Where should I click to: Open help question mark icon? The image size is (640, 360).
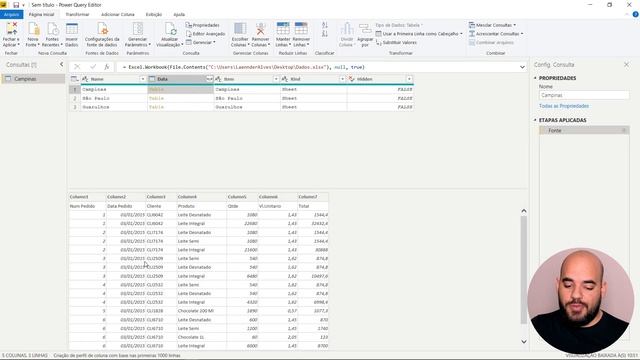[x=636, y=14]
